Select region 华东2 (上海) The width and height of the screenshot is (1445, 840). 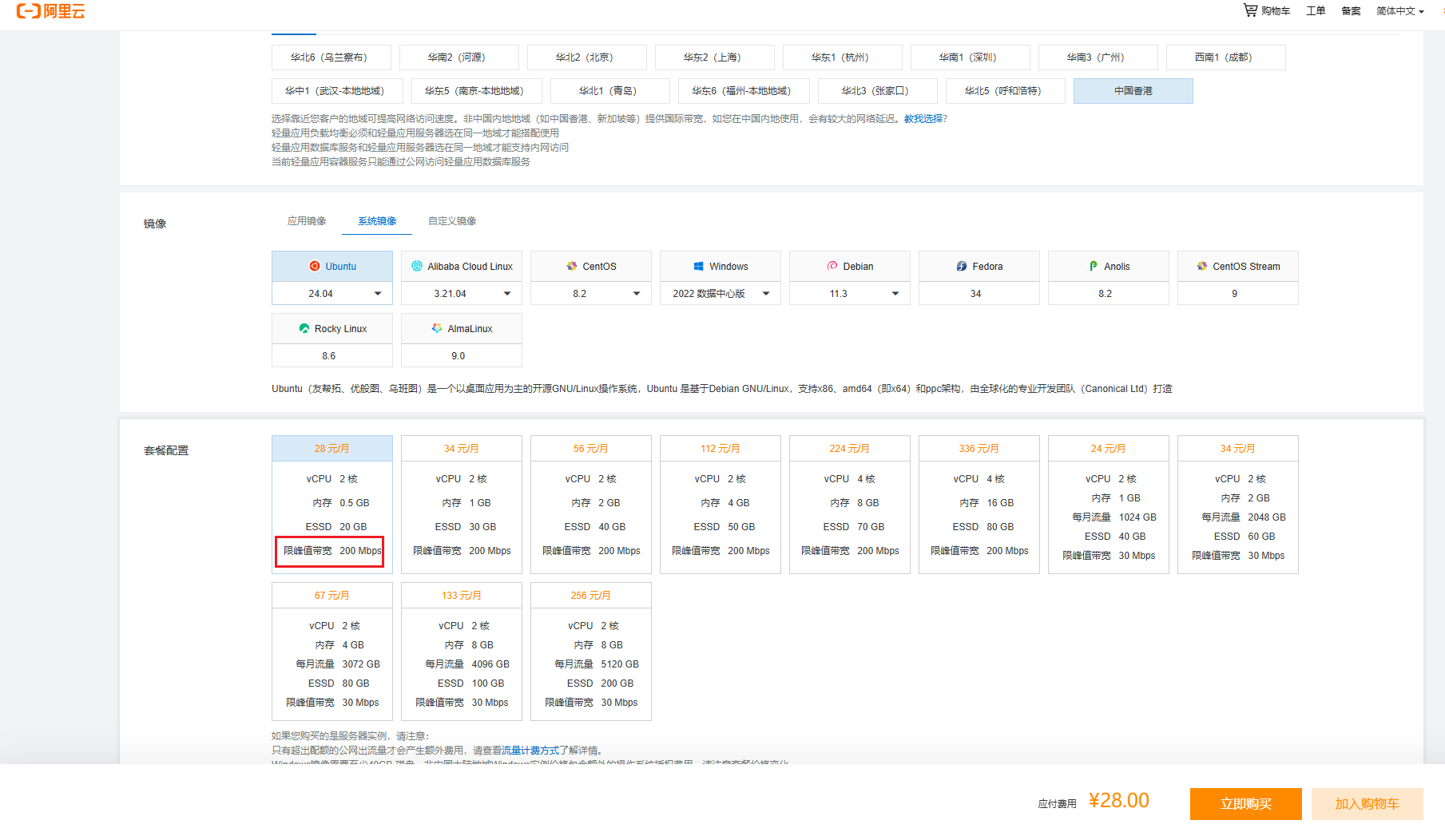715,57
